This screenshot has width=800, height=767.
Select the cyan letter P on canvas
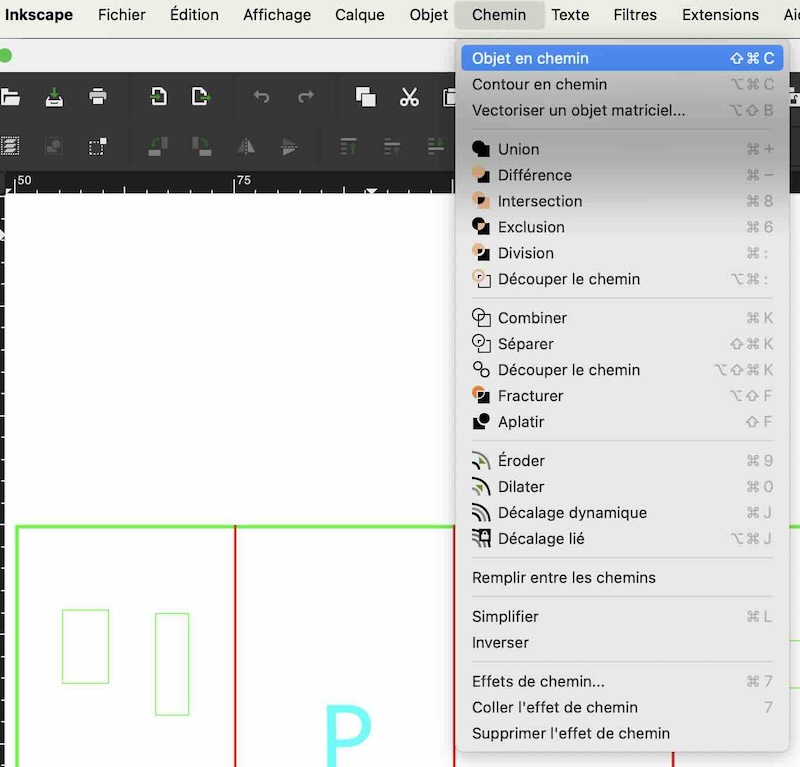pyautogui.click(x=348, y=735)
